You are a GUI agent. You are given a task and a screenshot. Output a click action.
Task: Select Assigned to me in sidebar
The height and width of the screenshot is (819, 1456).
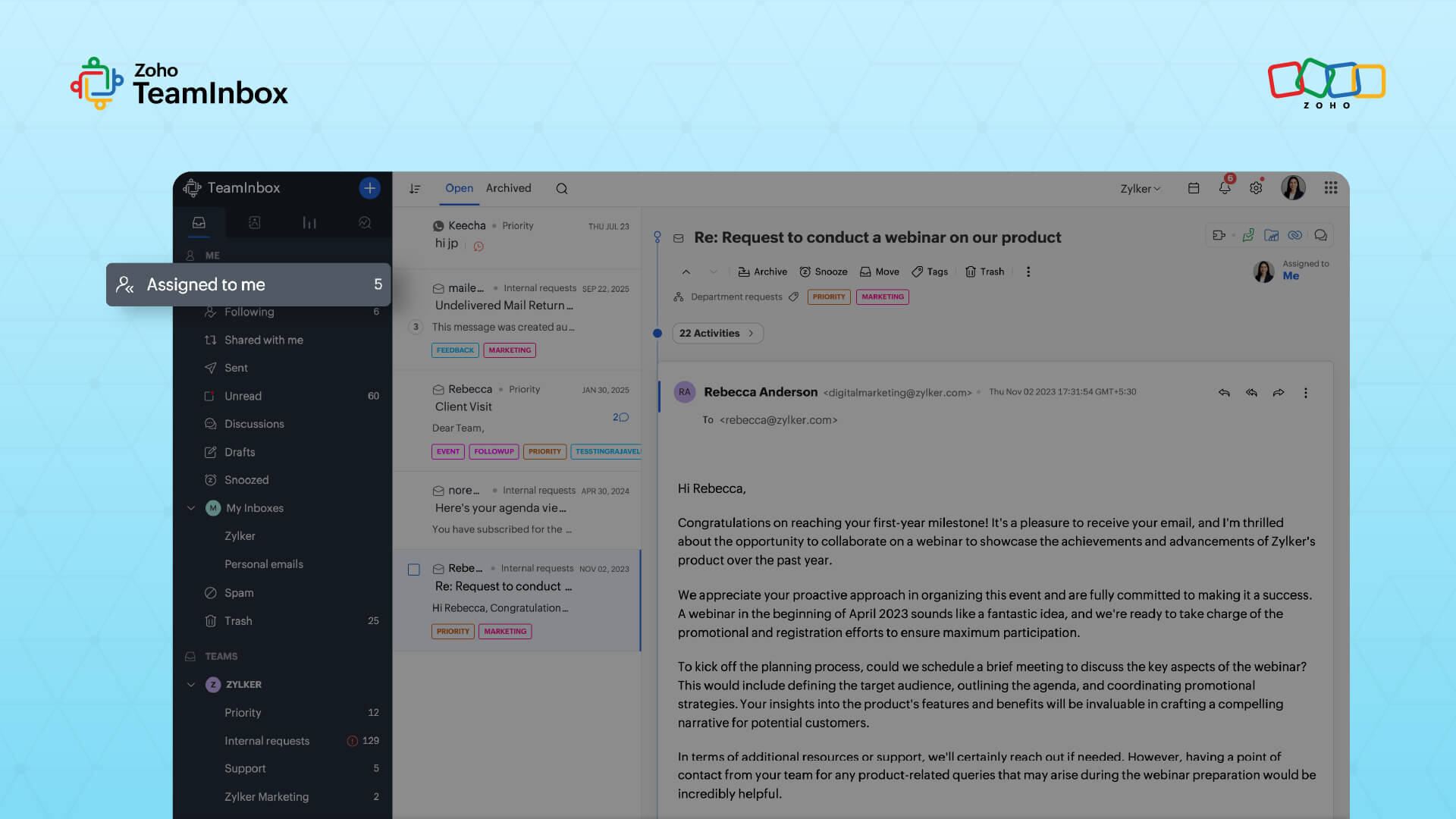(249, 284)
